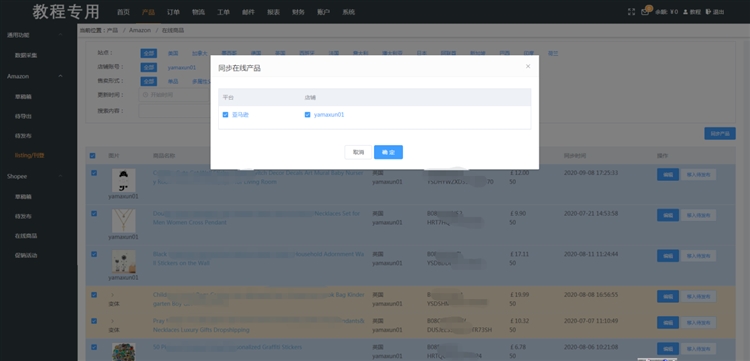Open the 账户 top menu
The width and height of the screenshot is (750, 361).
pyautogui.click(x=323, y=12)
